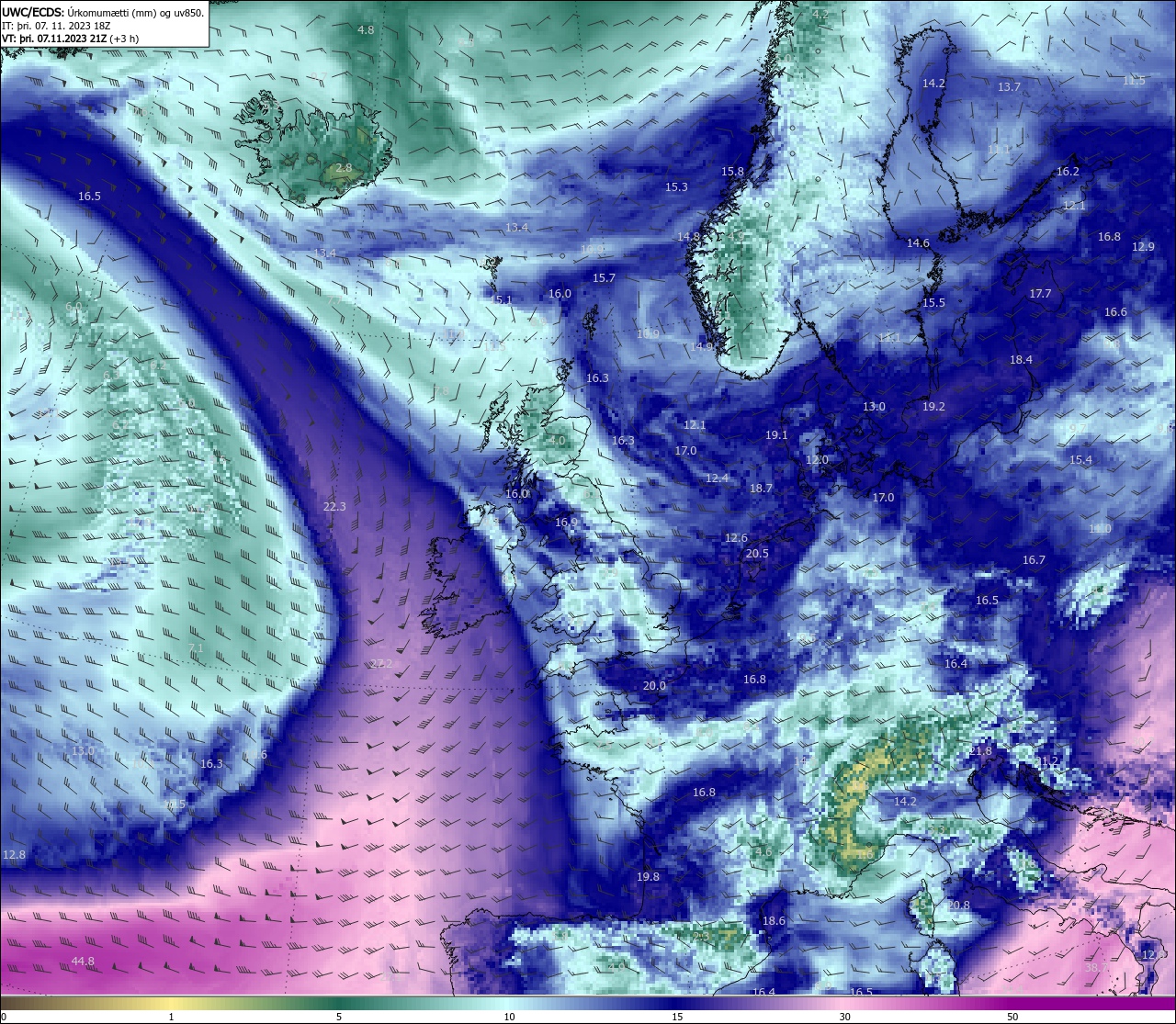
Task: Click the 44.8 value label
Action: coord(83,962)
